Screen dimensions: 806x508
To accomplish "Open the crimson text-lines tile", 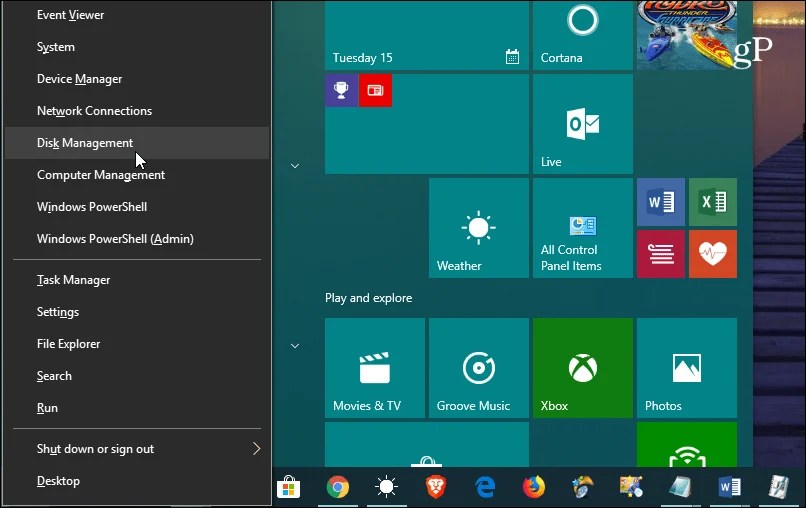I will pos(661,254).
